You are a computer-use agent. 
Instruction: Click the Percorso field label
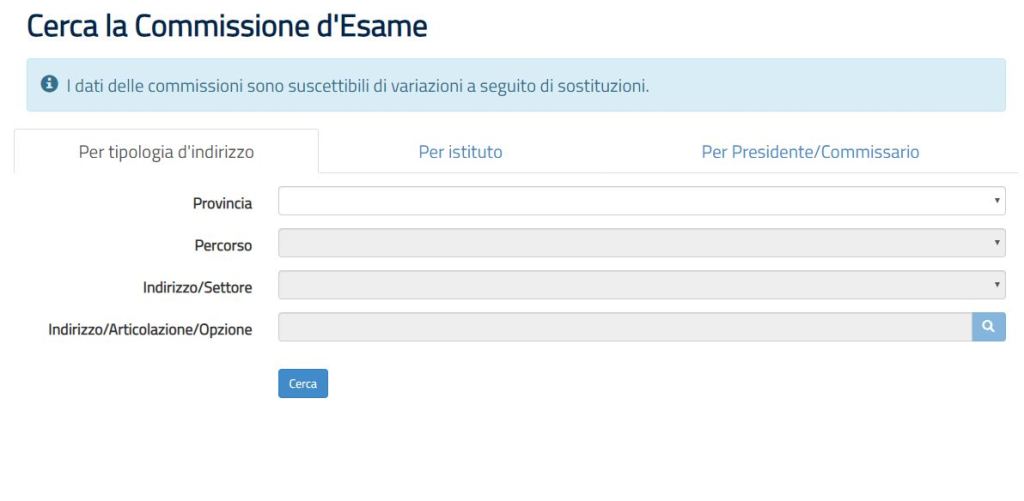pyautogui.click(x=223, y=245)
